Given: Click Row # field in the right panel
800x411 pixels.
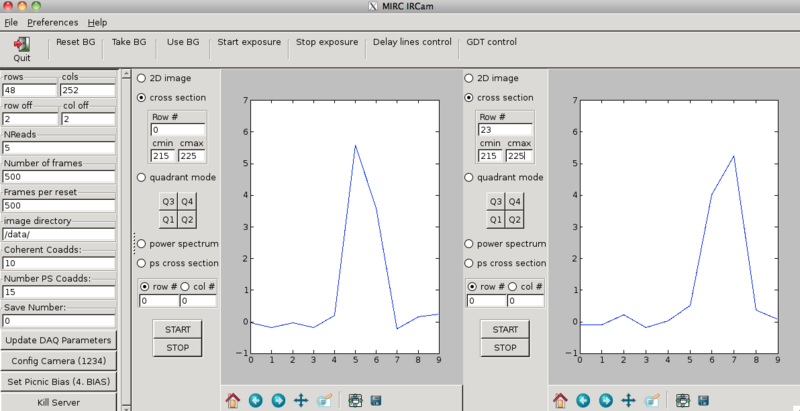Looking at the screenshot, I should pos(505,130).
